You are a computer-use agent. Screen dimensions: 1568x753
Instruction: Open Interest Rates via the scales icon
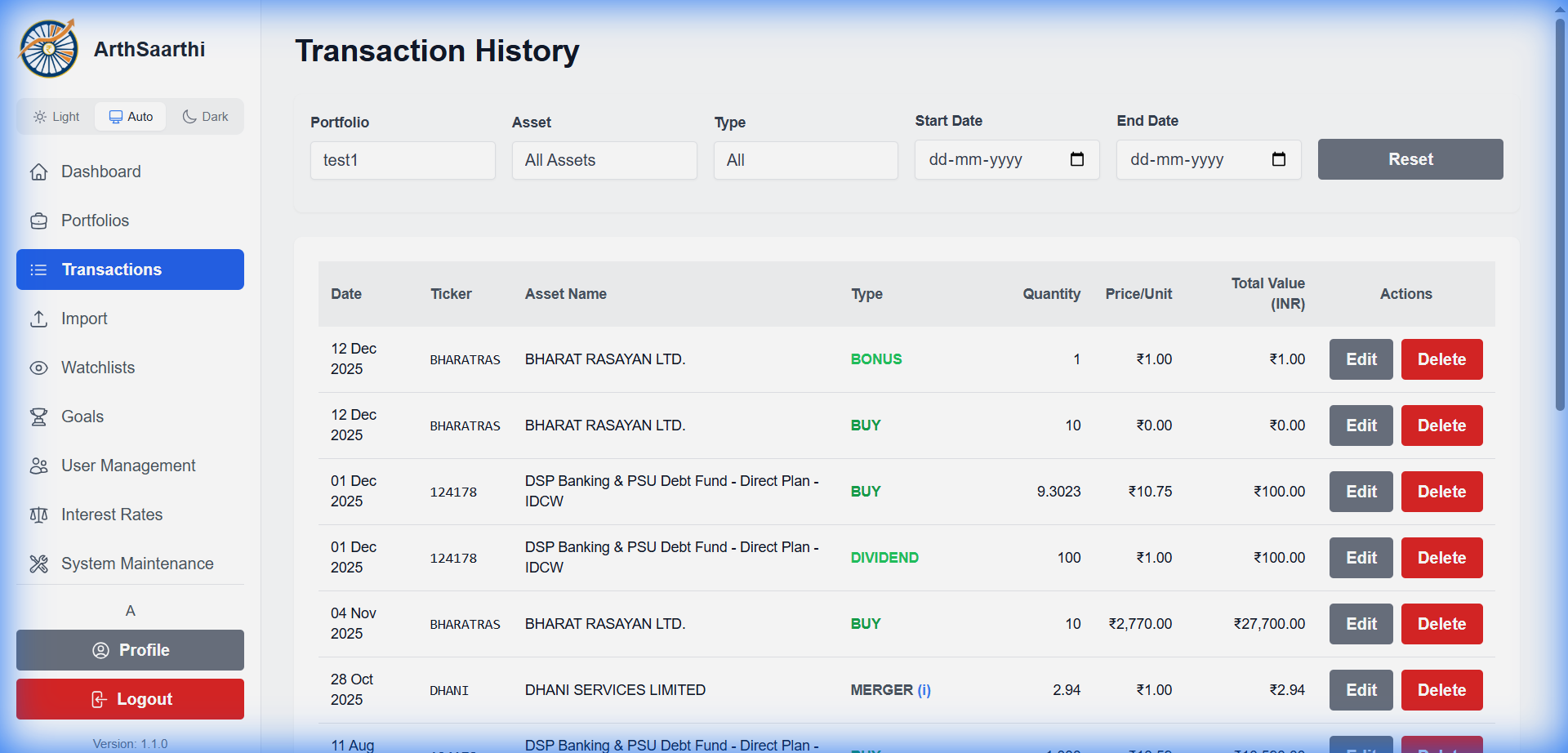pos(39,515)
